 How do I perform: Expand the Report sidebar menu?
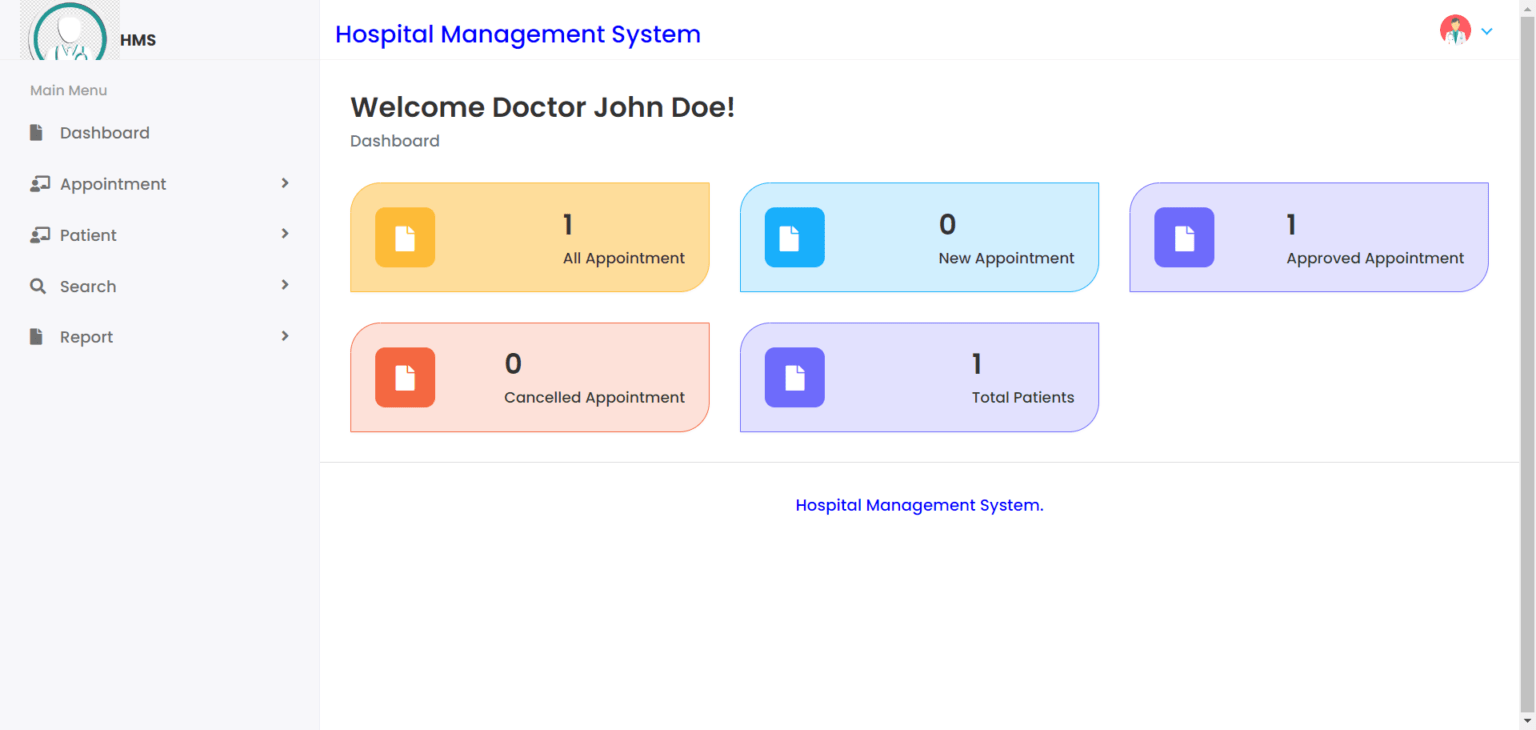285,336
